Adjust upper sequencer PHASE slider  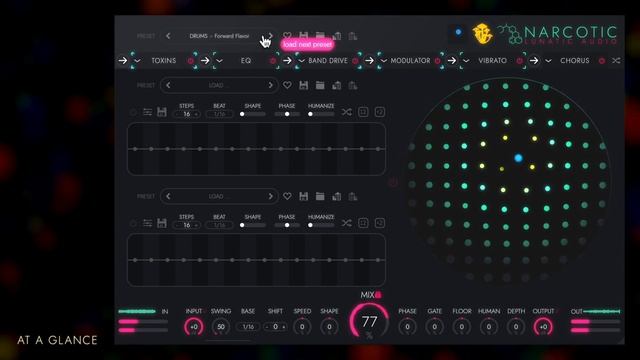(x=287, y=114)
